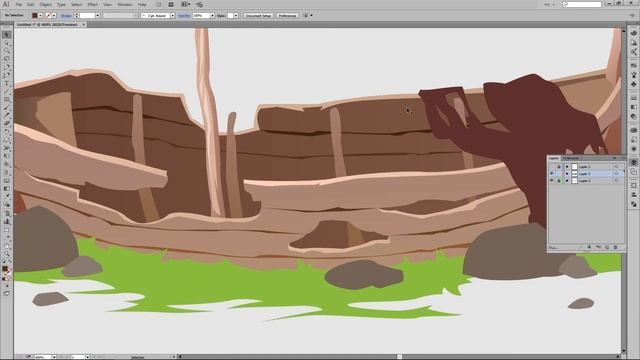Close the Untitled document tab
Image resolution: width=640 pixels, height=360 pixels.
[83, 24]
